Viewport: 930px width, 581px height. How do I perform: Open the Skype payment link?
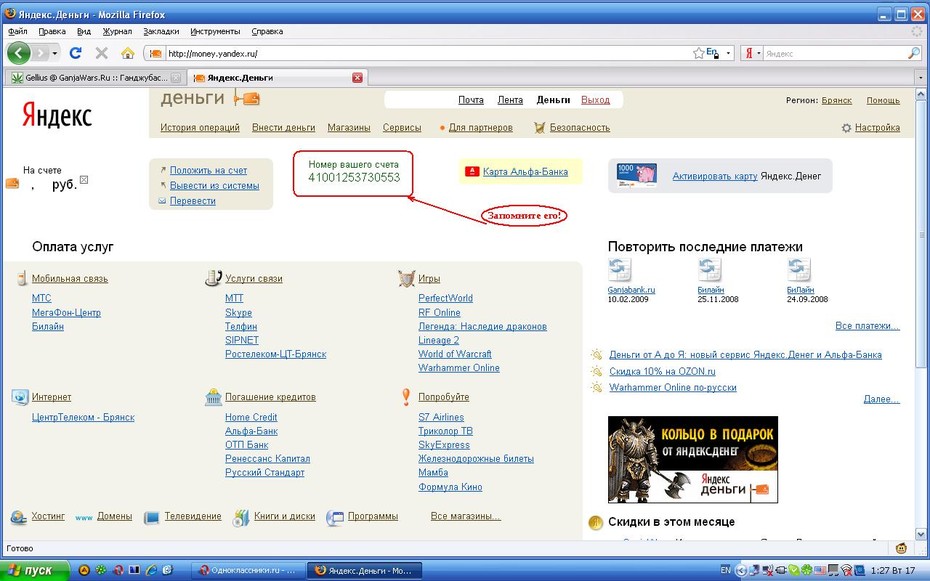tap(238, 312)
